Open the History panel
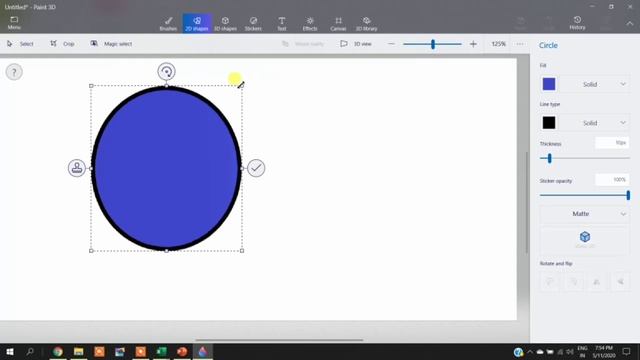Image resolution: width=640 pixels, height=360 pixels. click(x=577, y=23)
